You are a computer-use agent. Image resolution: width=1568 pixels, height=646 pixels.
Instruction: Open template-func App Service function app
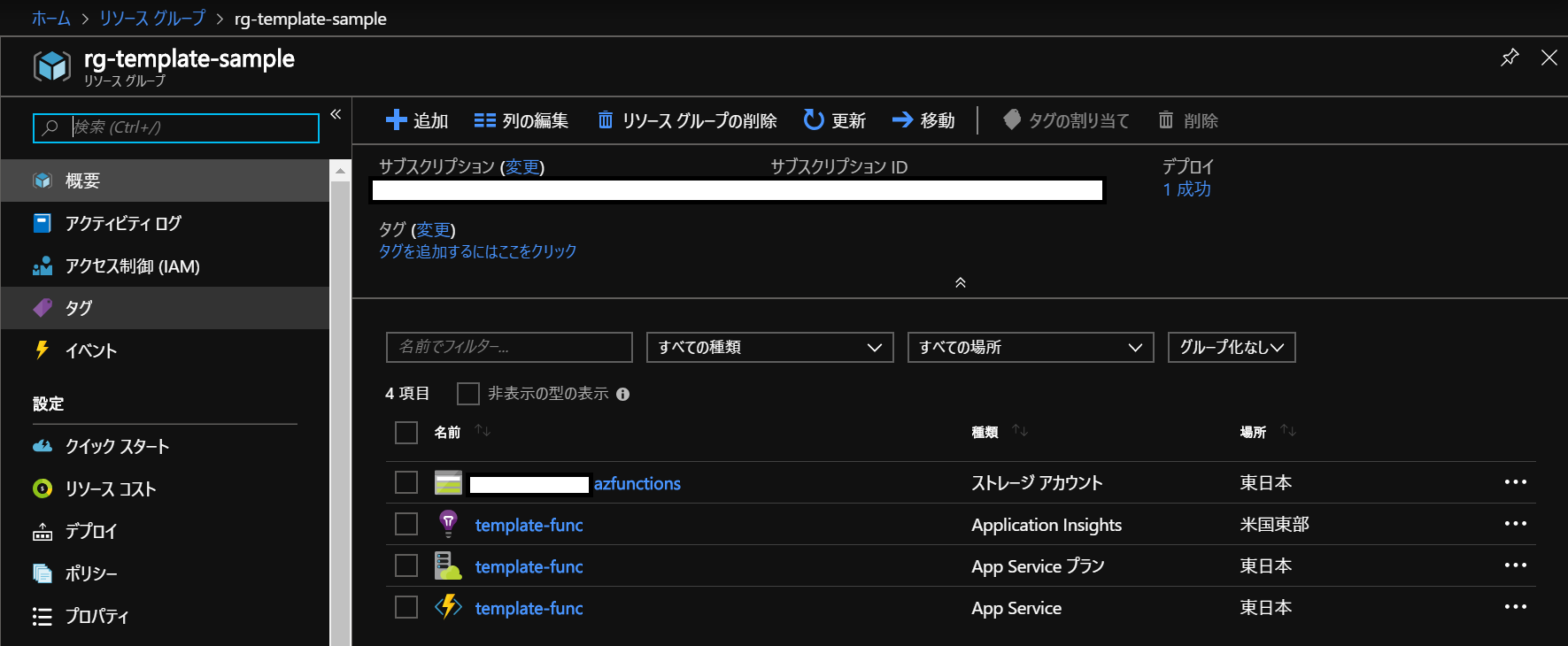pyautogui.click(x=529, y=609)
